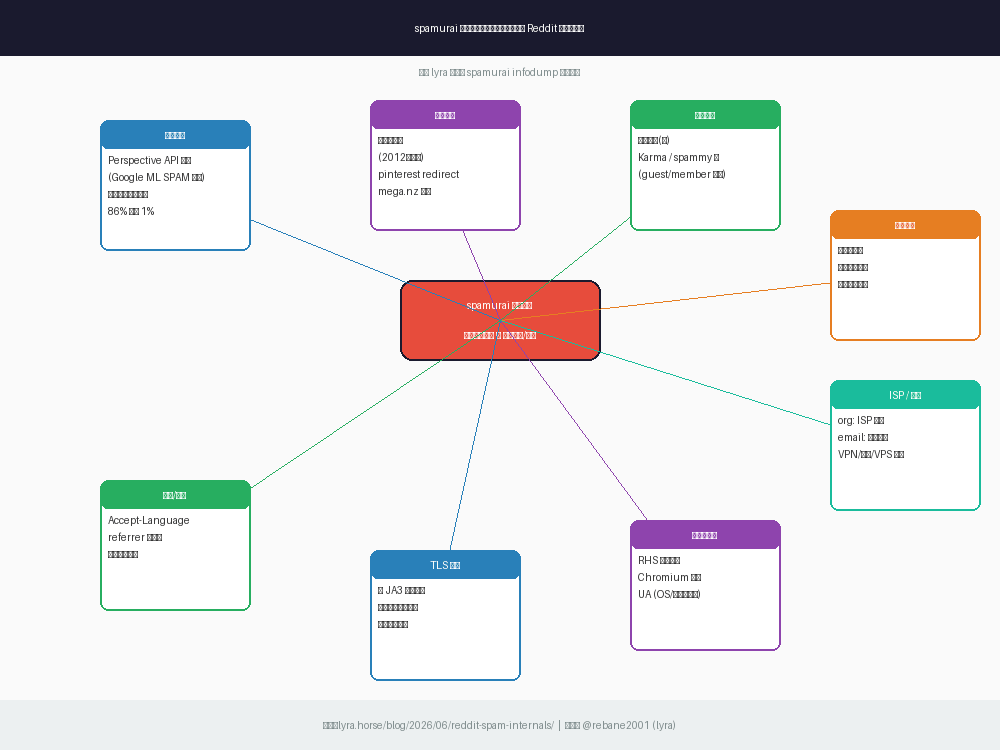The image size is (1000, 750).
Task: Click the '(Google ML SPAM' line
Action: [156, 177]
